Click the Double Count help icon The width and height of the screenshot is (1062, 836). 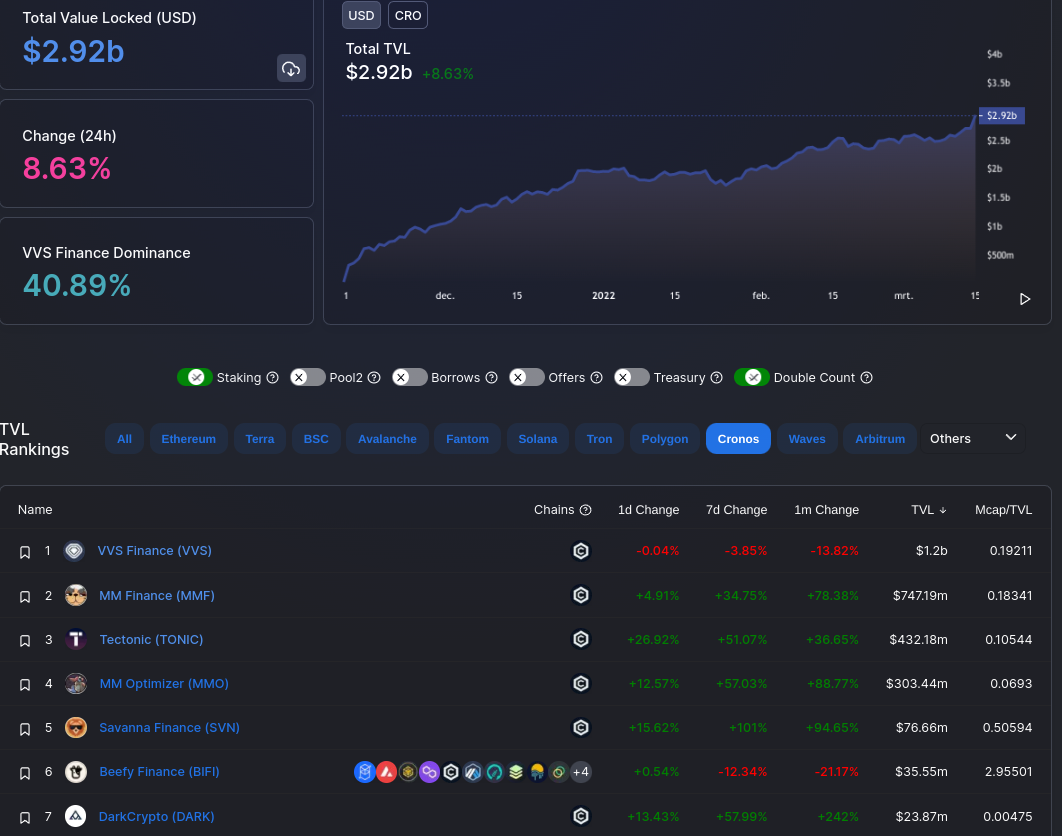(x=867, y=378)
